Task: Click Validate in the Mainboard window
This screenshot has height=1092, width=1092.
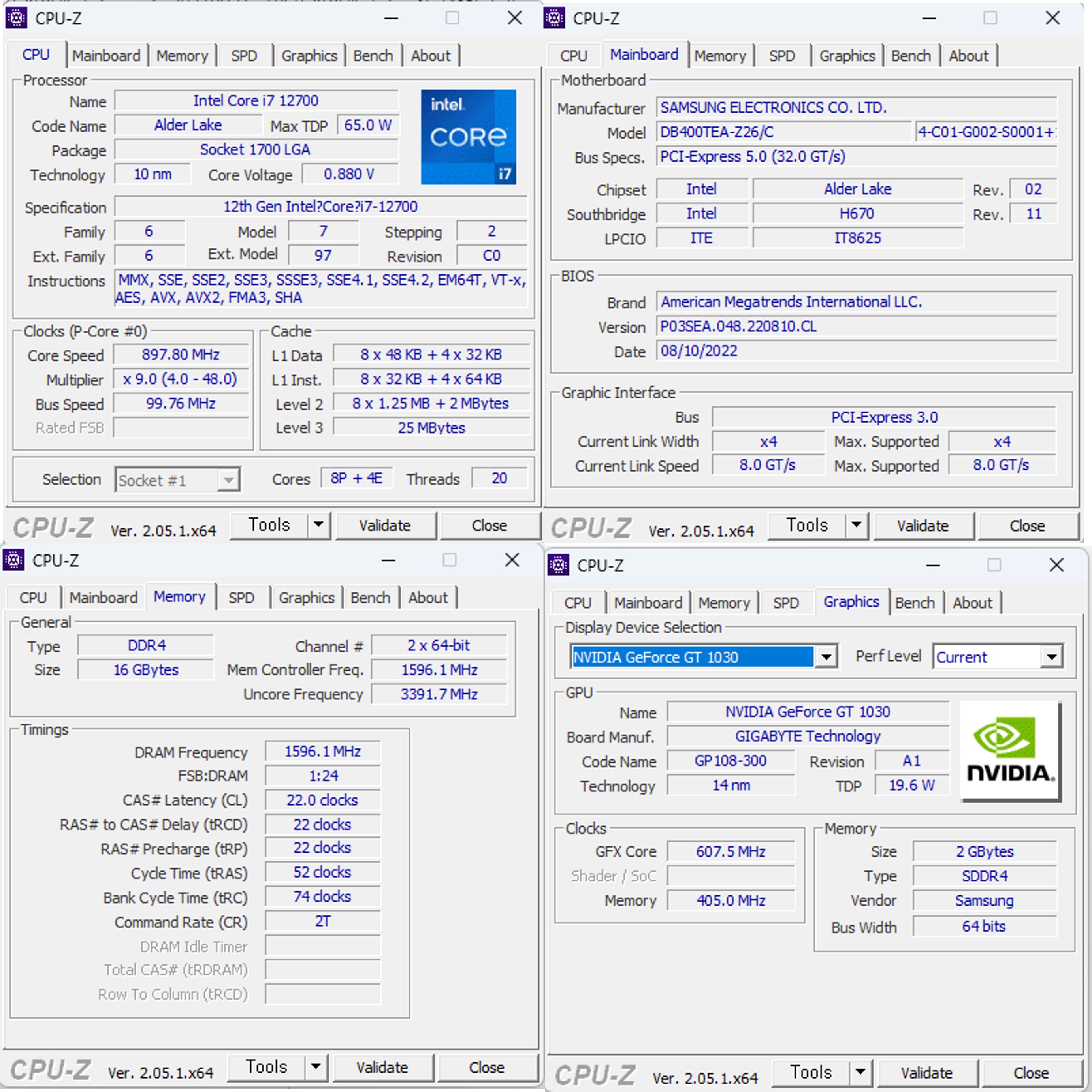Action: (x=923, y=525)
